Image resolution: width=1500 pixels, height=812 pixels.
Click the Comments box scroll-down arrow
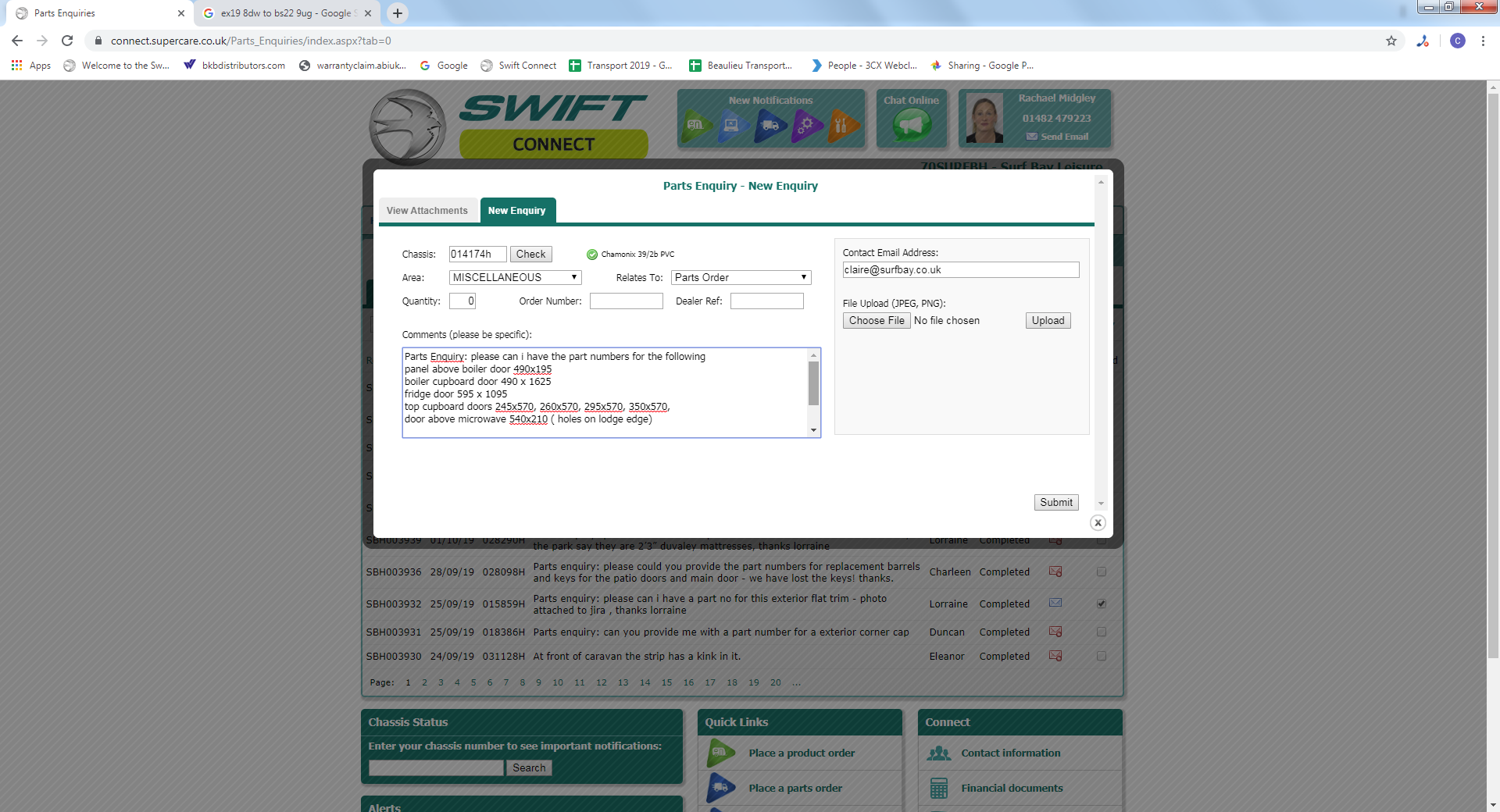[x=813, y=430]
